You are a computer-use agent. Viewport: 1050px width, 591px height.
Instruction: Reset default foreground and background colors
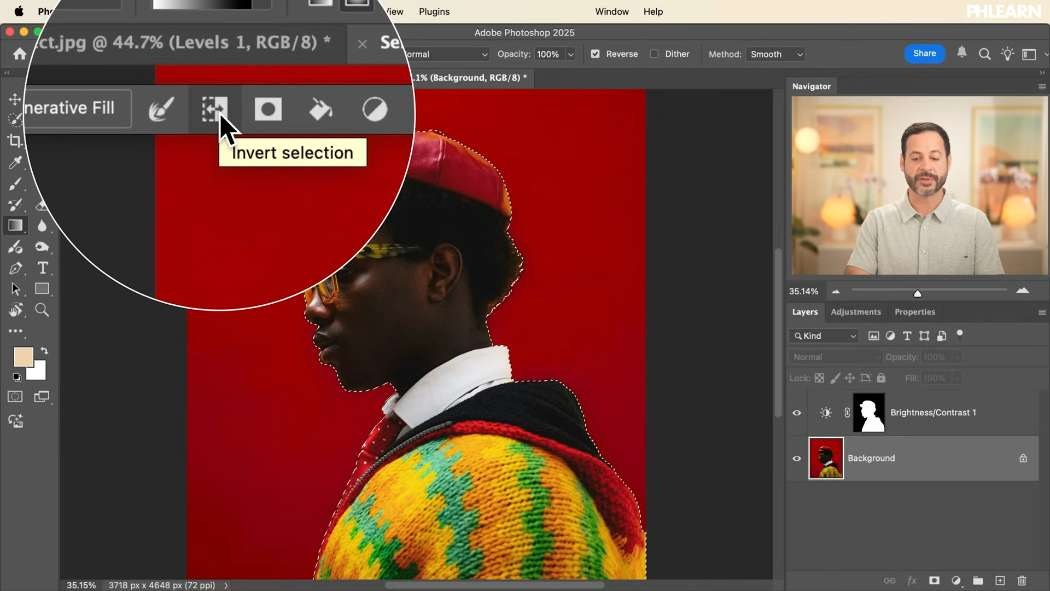[x=16, y=377]
